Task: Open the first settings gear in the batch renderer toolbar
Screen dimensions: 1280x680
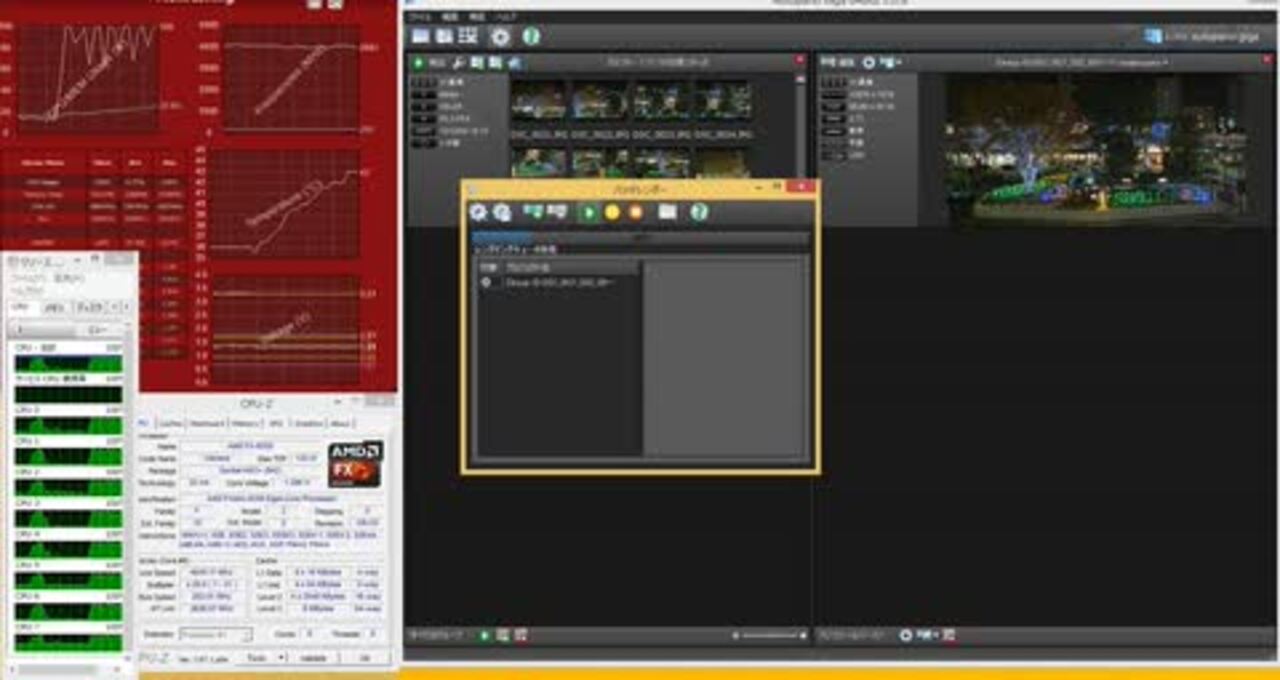Action: [x=480, y=212]
